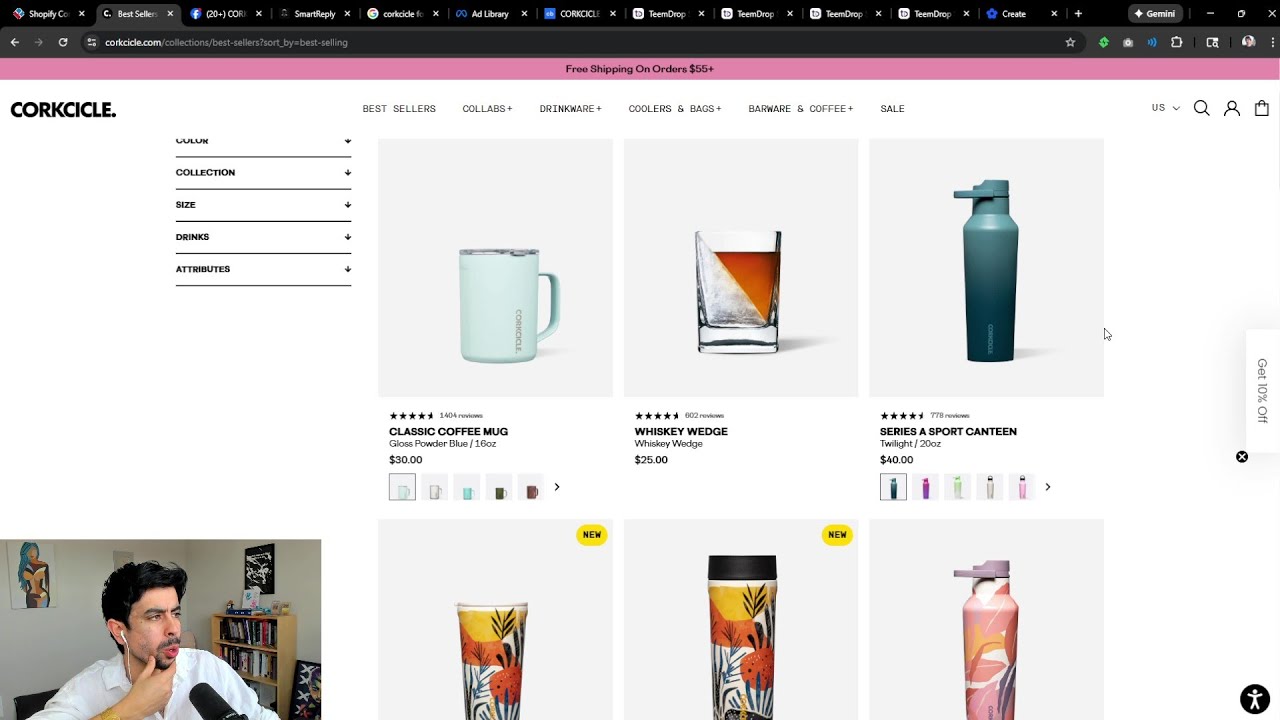
Task: Open the Drinkware menu
Action: (x=570, y=109)
